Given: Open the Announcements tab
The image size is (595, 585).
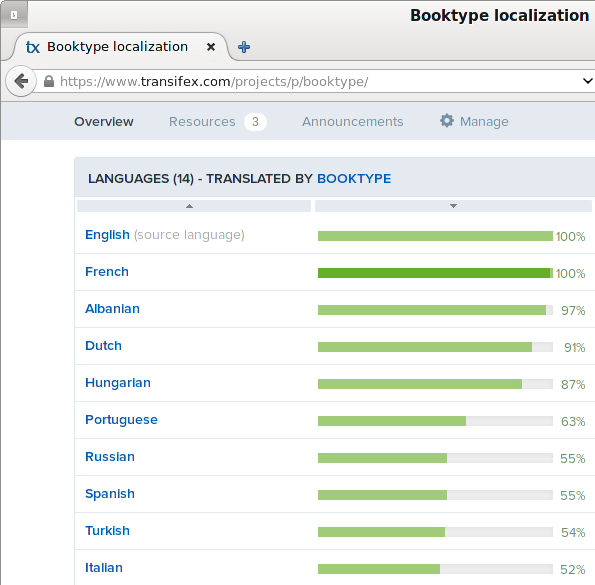Looking at the screenshot, I should click(x=353, y=122).
